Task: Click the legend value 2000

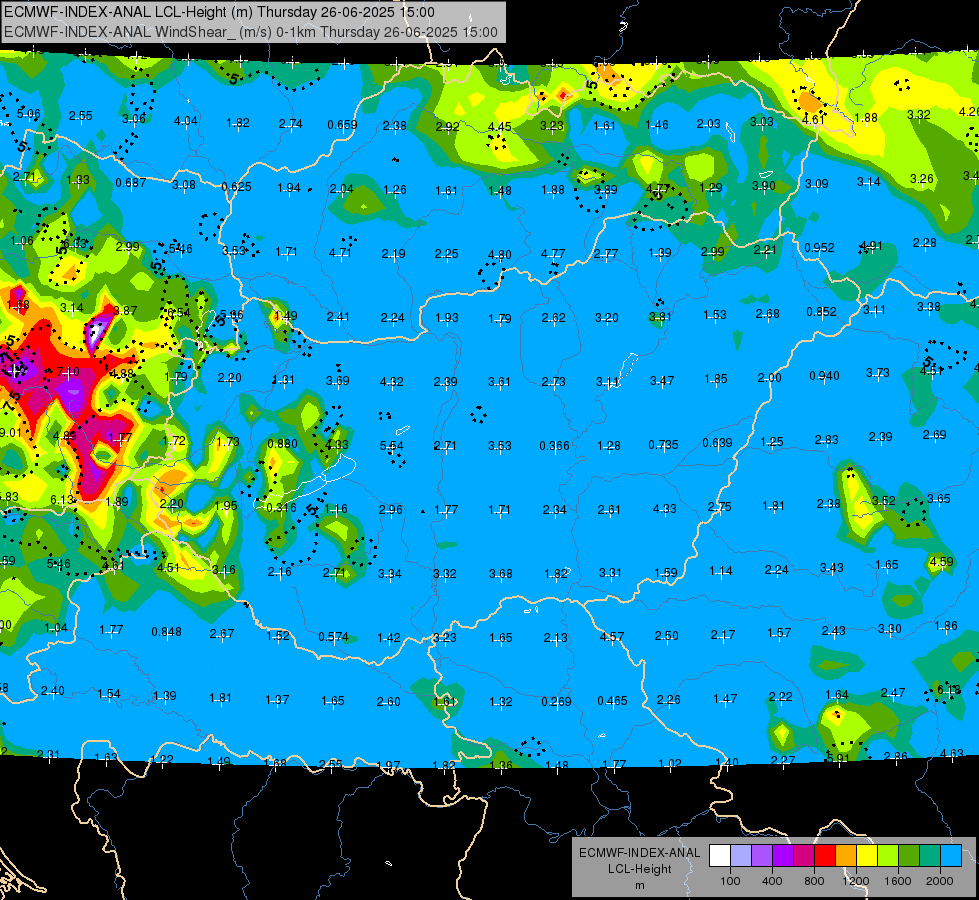Action: point(940,881)
